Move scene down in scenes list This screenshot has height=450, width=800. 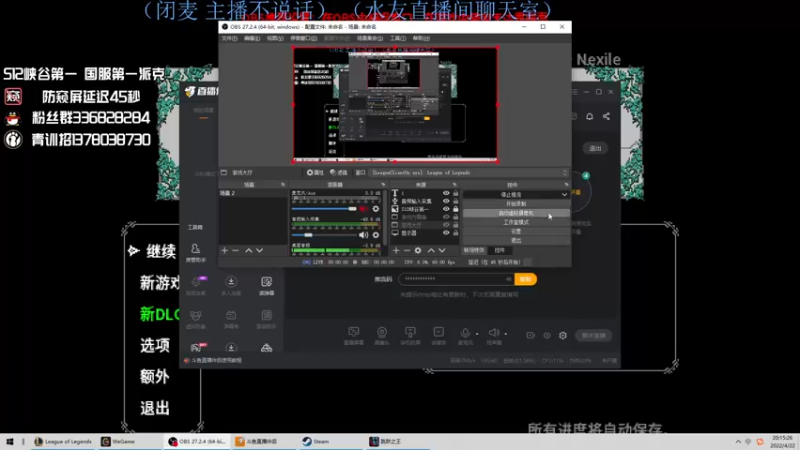click(x=260, y=251)
